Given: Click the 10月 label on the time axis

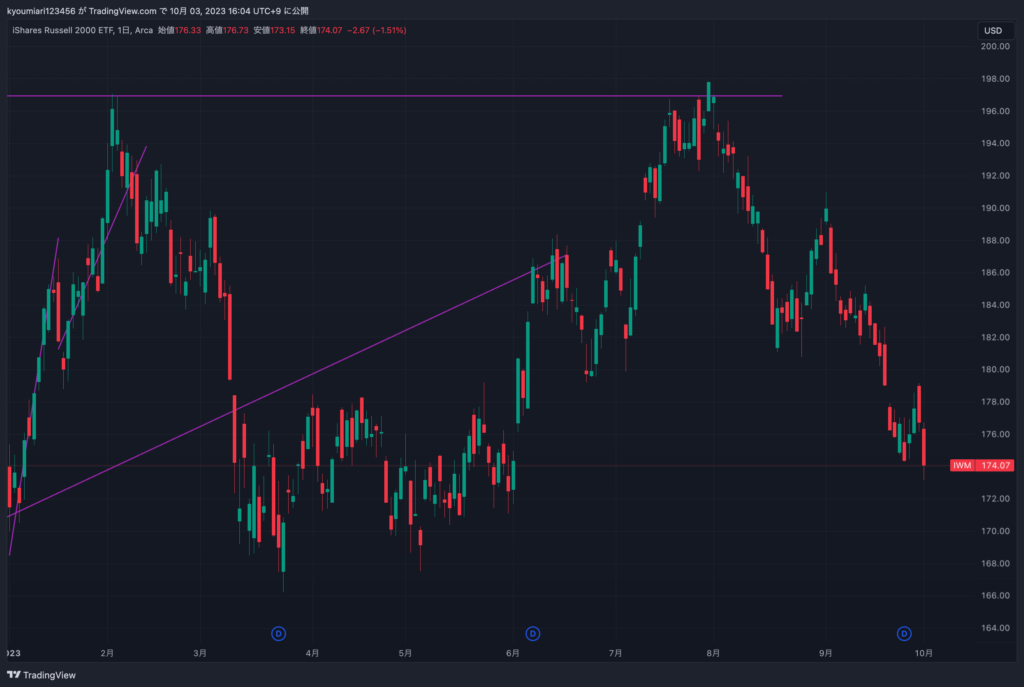Looking at the screenshot, I should (x=923, y=653).
